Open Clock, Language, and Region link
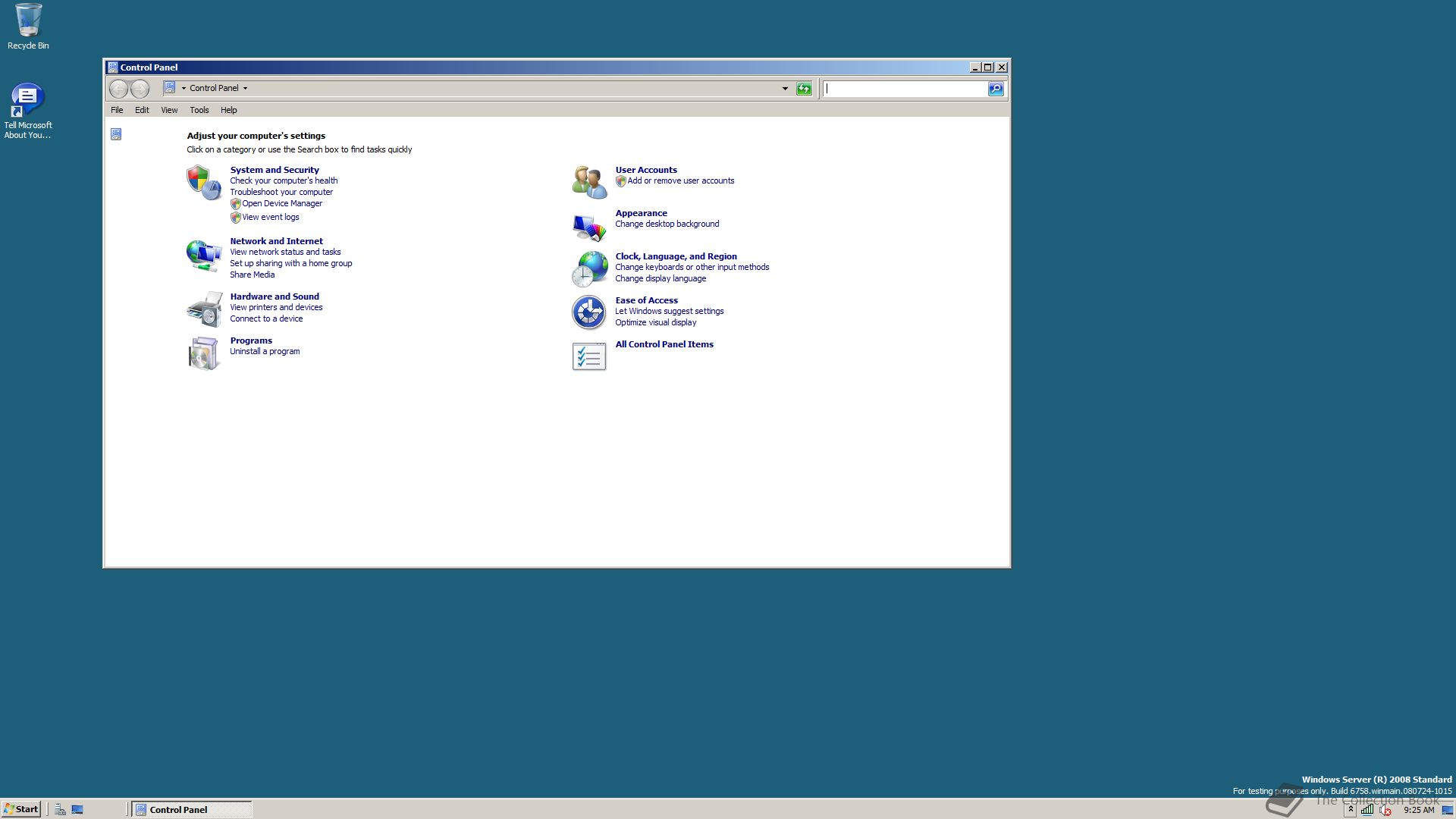This screenshot has width=1456, height=819. point(676,256)
